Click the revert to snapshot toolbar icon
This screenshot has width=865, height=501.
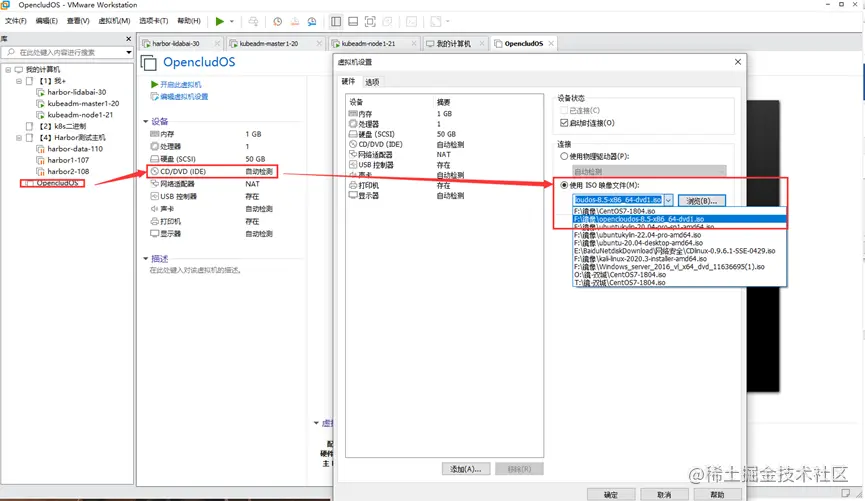[295, 22]
